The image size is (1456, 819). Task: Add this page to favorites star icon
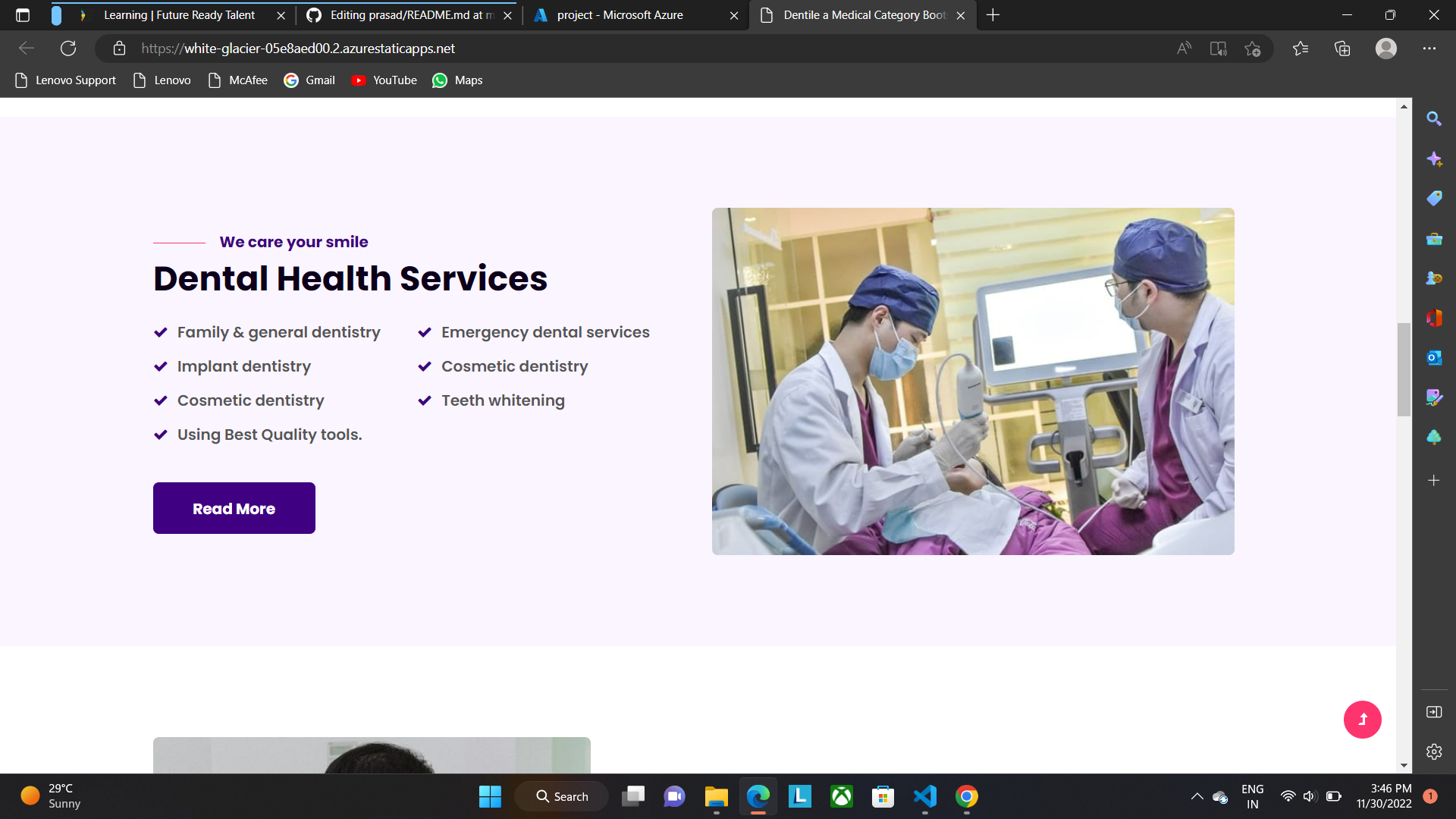click(x=1252, y=49)
